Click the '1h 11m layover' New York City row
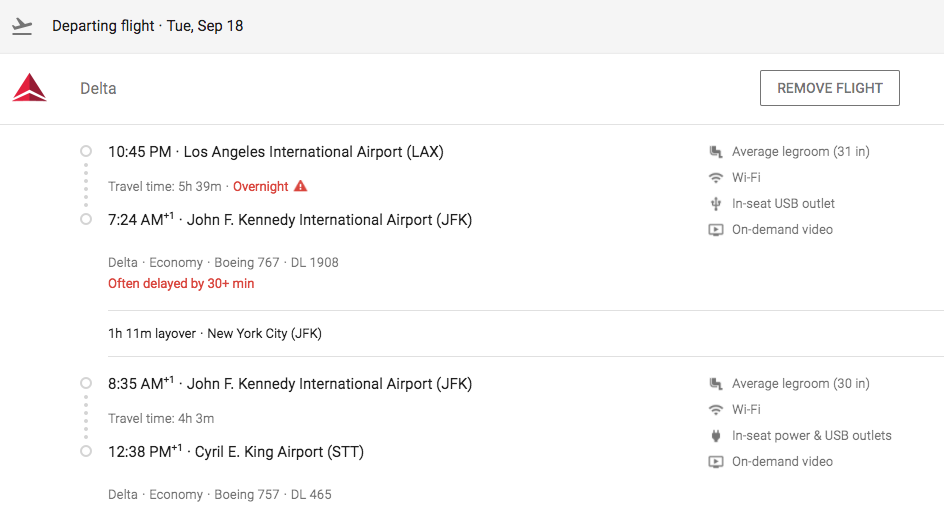The height and width of the screenshot is (511, 944). click(x=215, y=334)
